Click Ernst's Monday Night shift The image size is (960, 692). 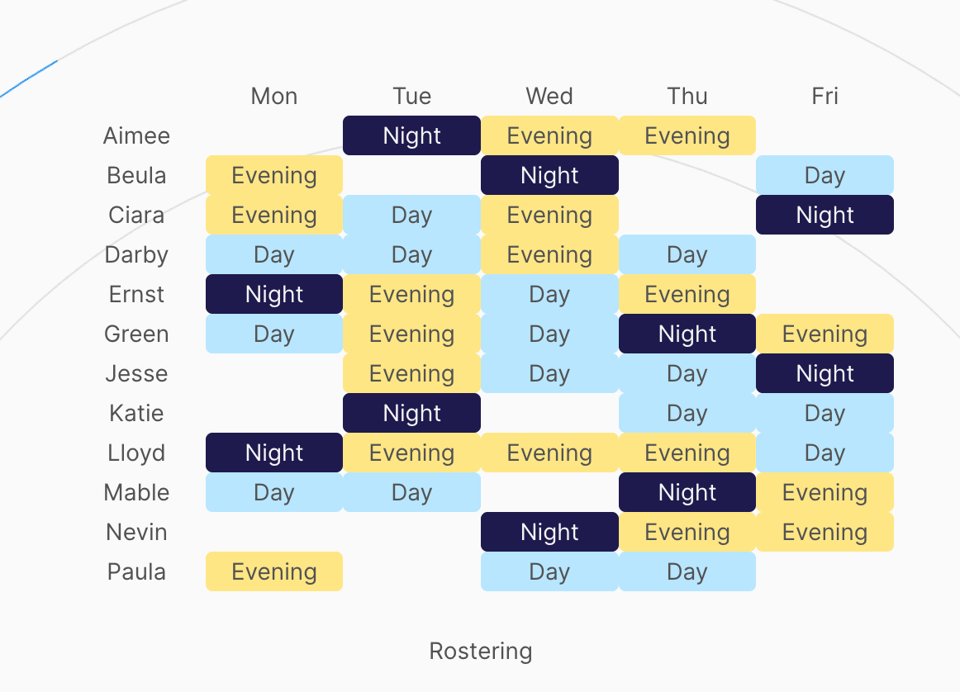pyautogui.click(x=274, y=295)
